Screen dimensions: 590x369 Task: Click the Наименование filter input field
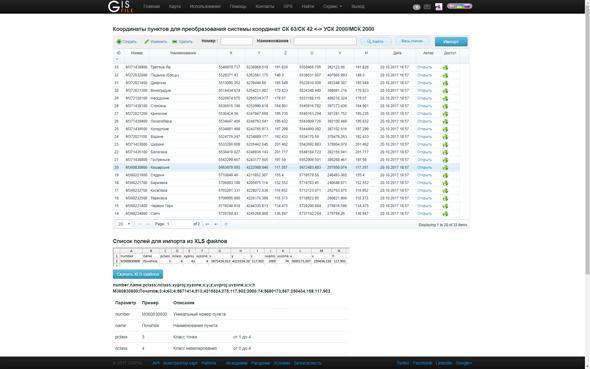tap(325, 41)
